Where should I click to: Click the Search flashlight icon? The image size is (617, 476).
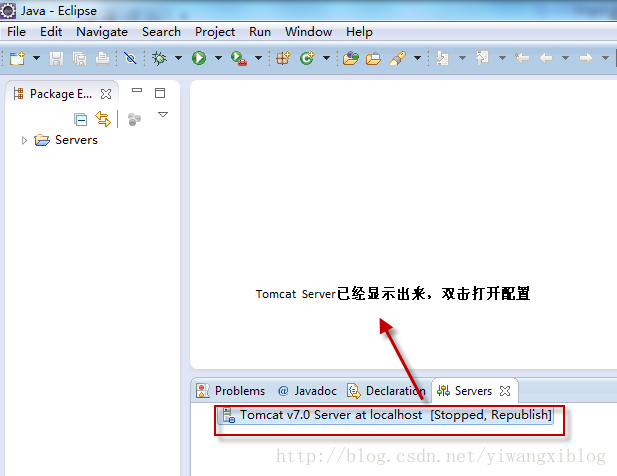point(398,58)
